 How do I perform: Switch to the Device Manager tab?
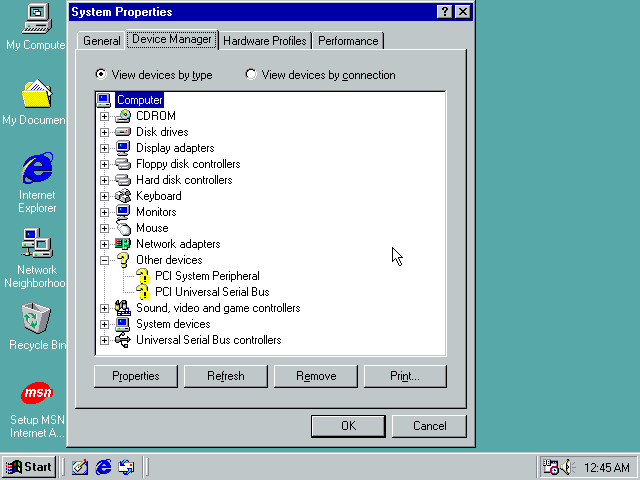point(172,39)
